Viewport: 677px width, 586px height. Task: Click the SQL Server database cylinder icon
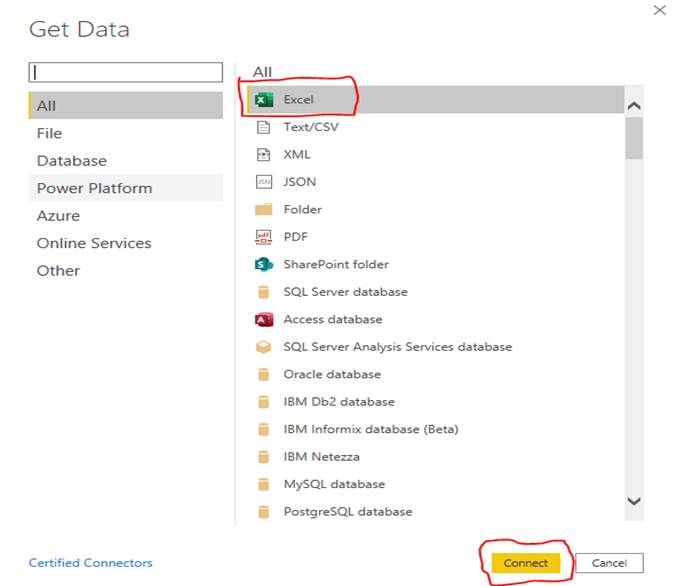tap(263, 292)
